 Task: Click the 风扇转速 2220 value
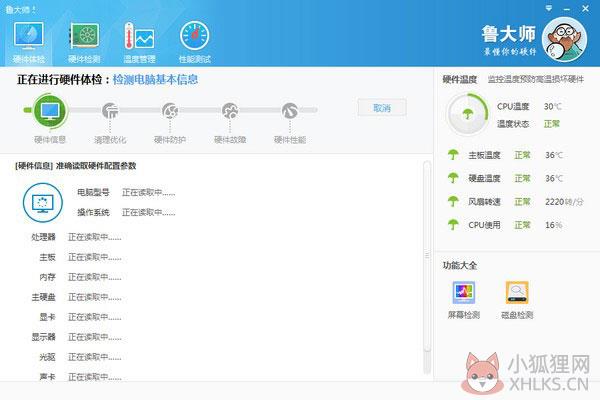[x=564, y=202]
